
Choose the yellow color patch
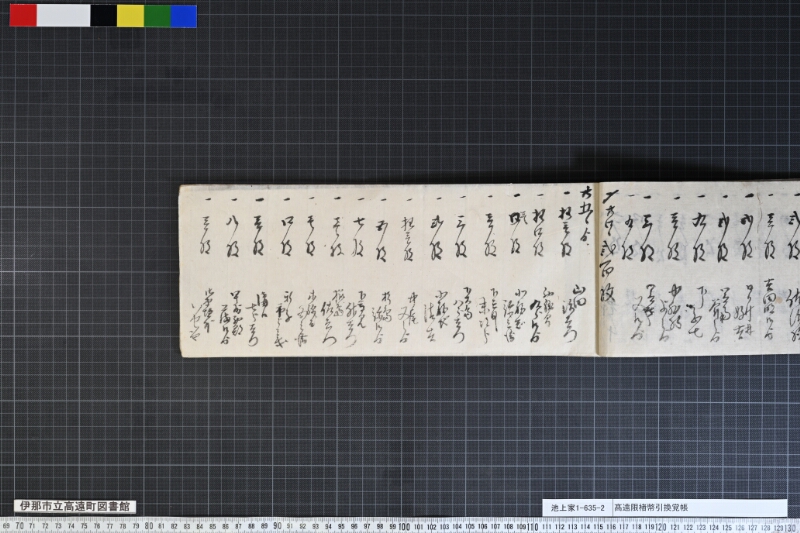coord(130,15)
